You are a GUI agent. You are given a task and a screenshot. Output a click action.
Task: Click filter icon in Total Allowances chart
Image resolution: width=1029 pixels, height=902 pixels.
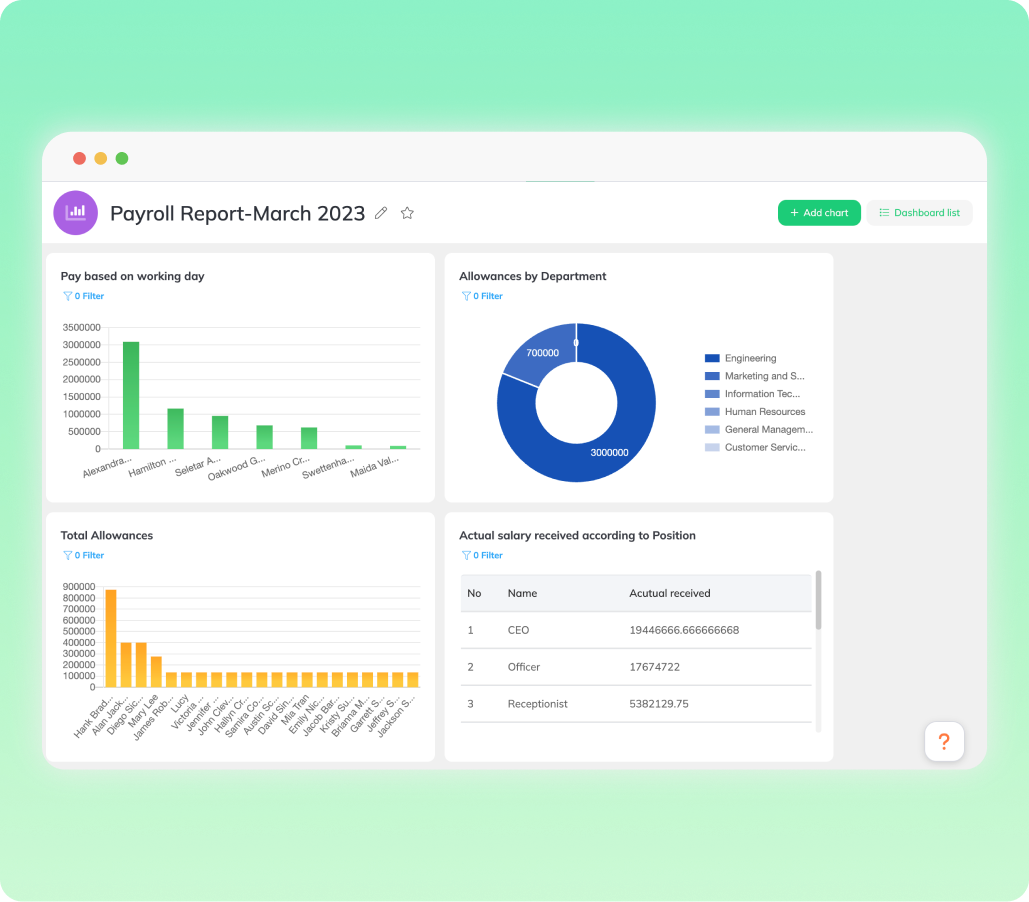tap(68, 555)
